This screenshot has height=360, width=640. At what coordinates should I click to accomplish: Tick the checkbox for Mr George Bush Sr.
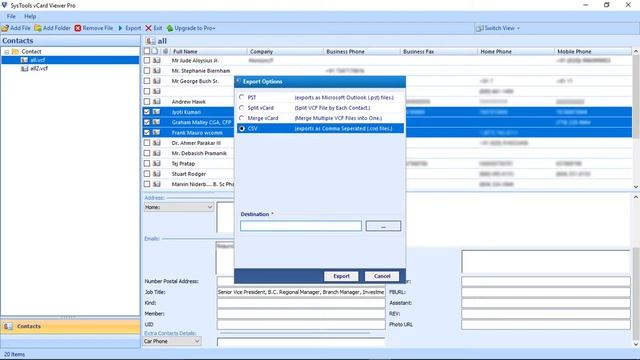[147, 81]
